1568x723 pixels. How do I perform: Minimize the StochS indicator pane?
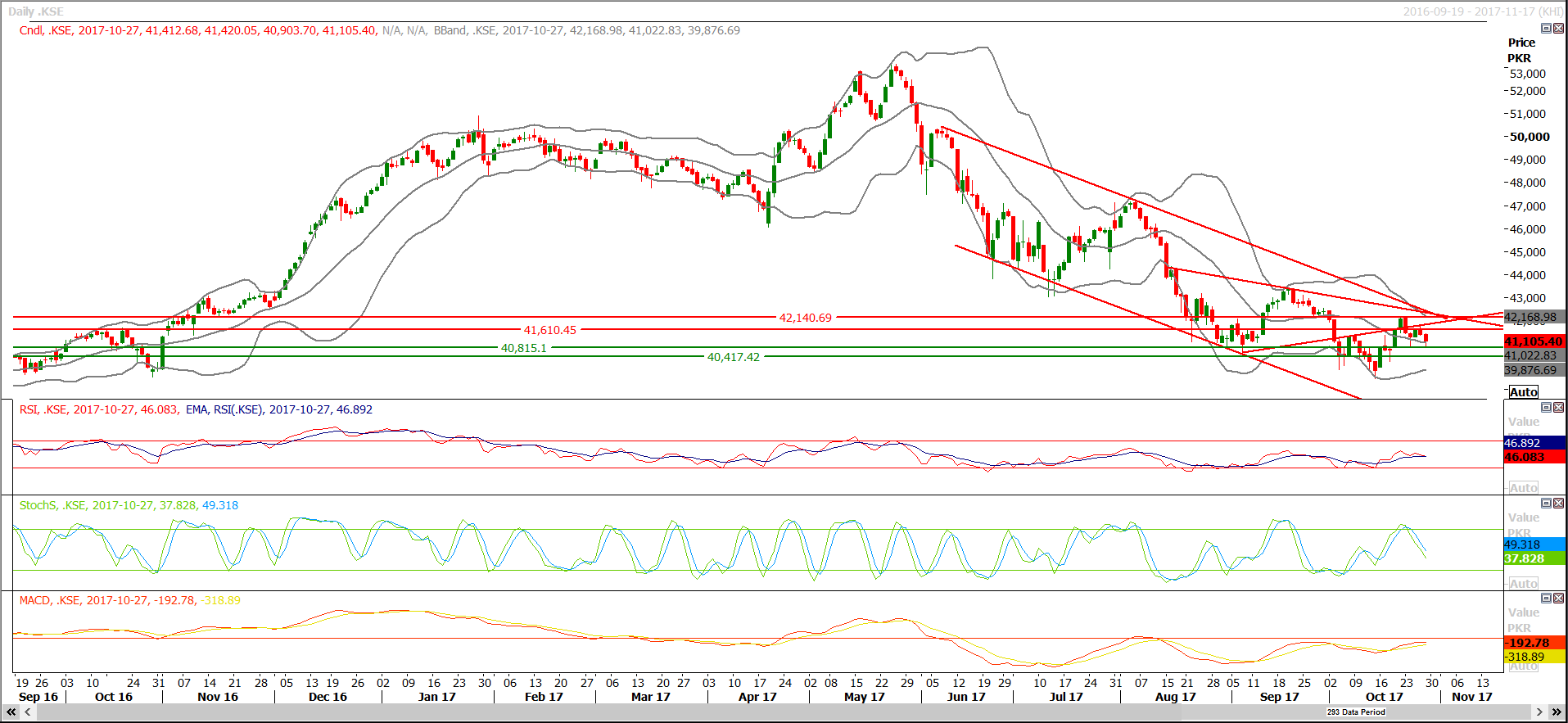(1546, 504)
